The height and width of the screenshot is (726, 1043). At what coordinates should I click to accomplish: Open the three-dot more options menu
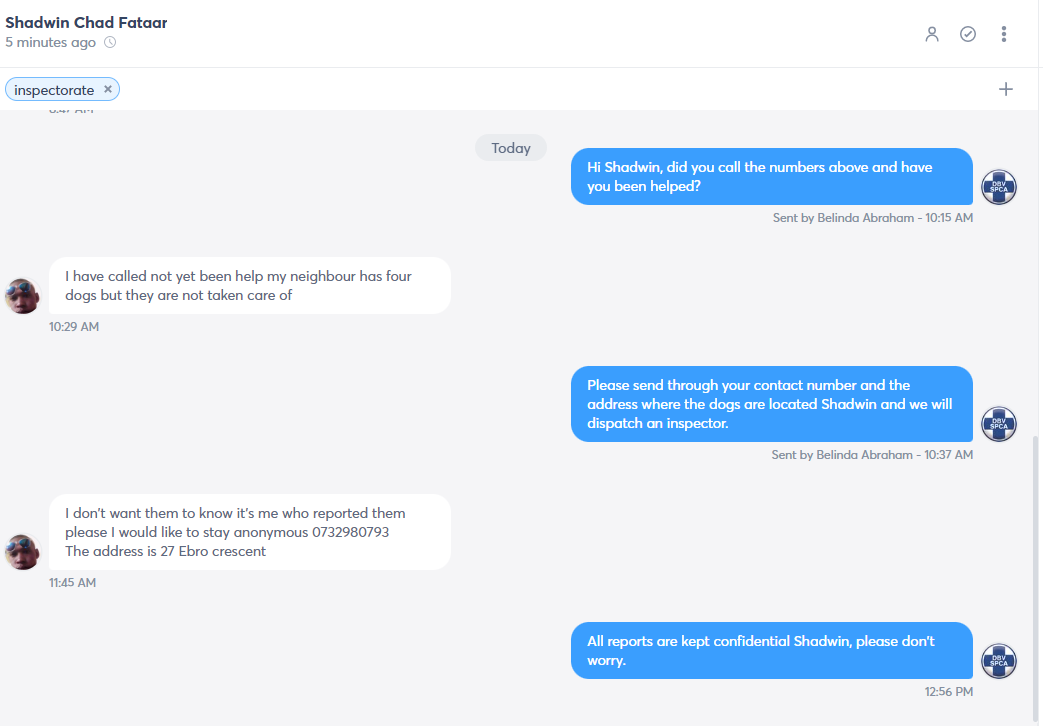pos(1004,34)
